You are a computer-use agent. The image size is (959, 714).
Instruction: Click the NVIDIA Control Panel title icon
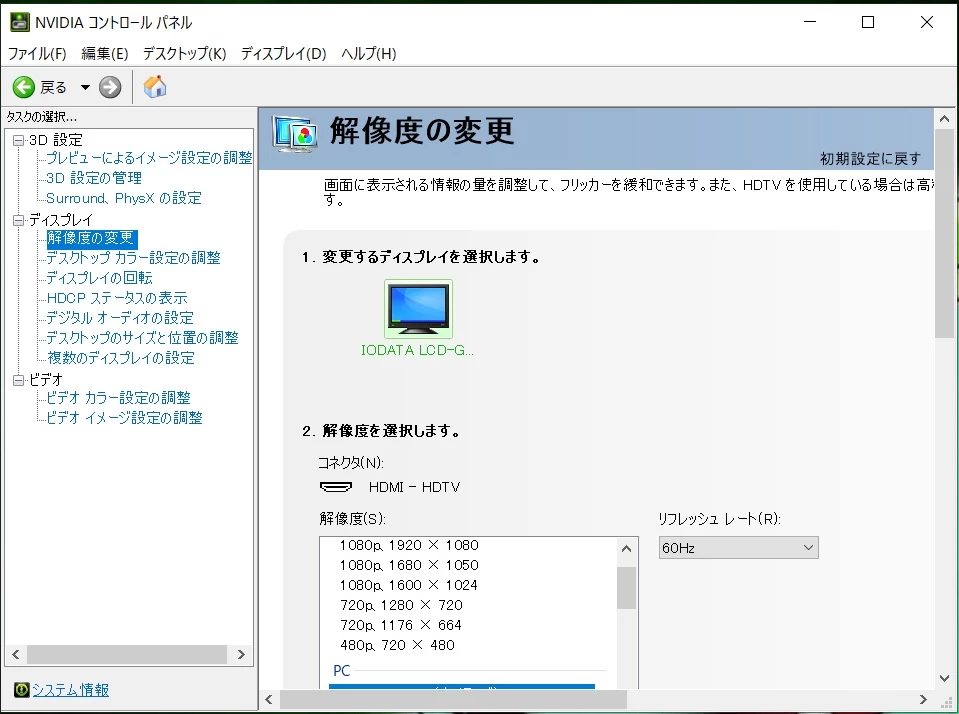20,23
